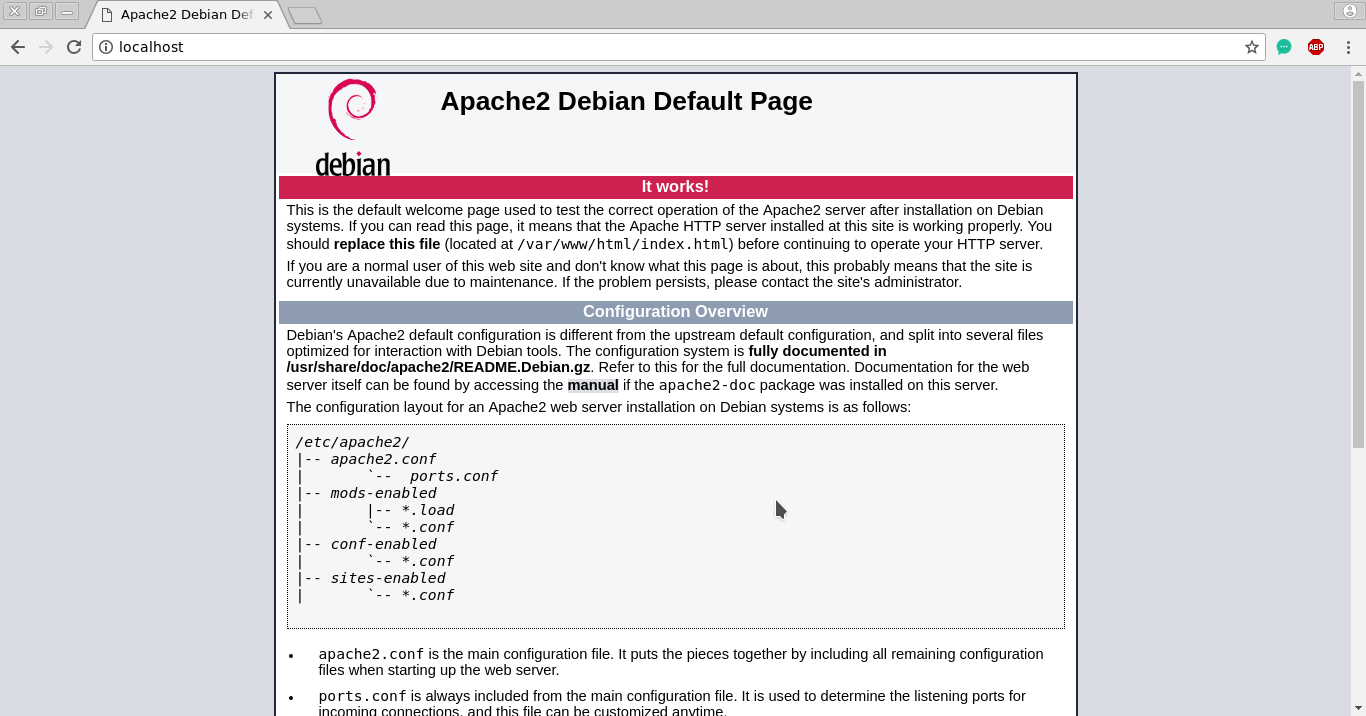Click 'conf-enabled' in the config tree
The height and width of the screenshot is (716, 1366).
pyautogui.click(x=383, y=544)
